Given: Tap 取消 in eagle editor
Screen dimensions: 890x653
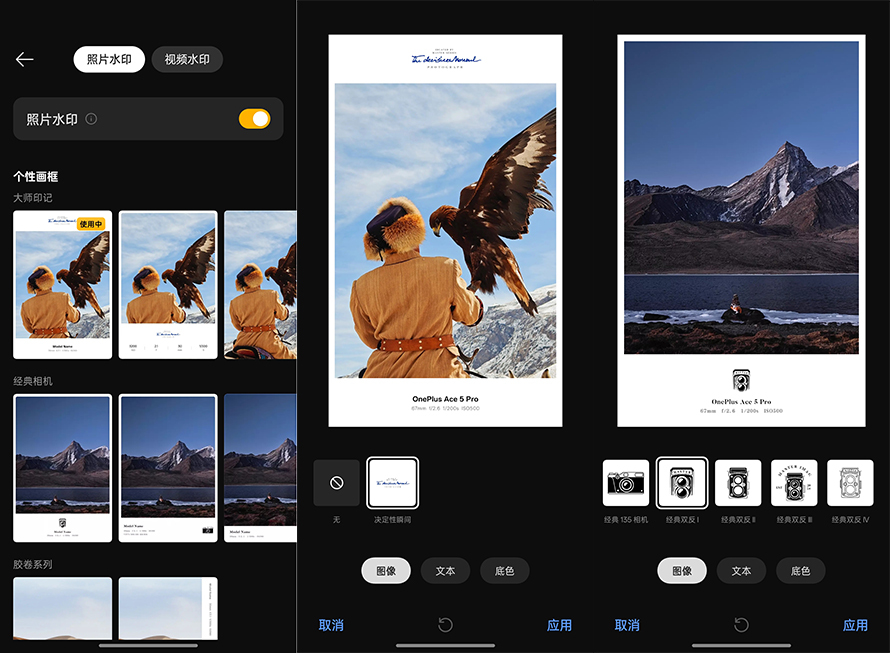Looking at the screenshot, I should click(x=331, y=625).
